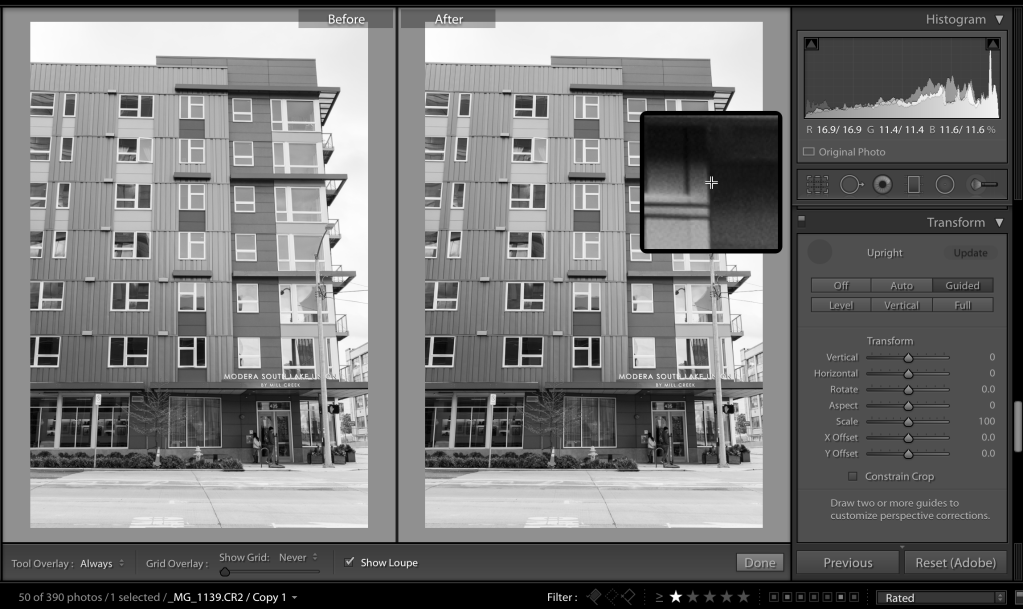Click the Guided Upright tool icon
The height and width of the screenshot is (609, 1023).
coord(820,253)
